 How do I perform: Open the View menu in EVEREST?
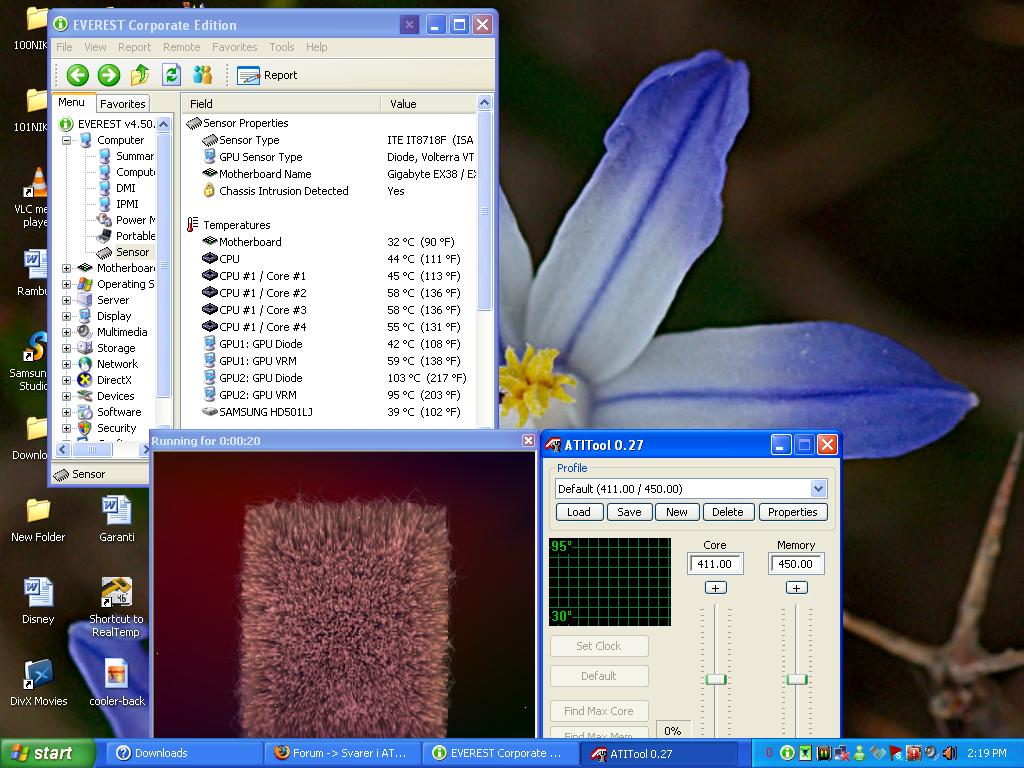[x=95, y=47]
